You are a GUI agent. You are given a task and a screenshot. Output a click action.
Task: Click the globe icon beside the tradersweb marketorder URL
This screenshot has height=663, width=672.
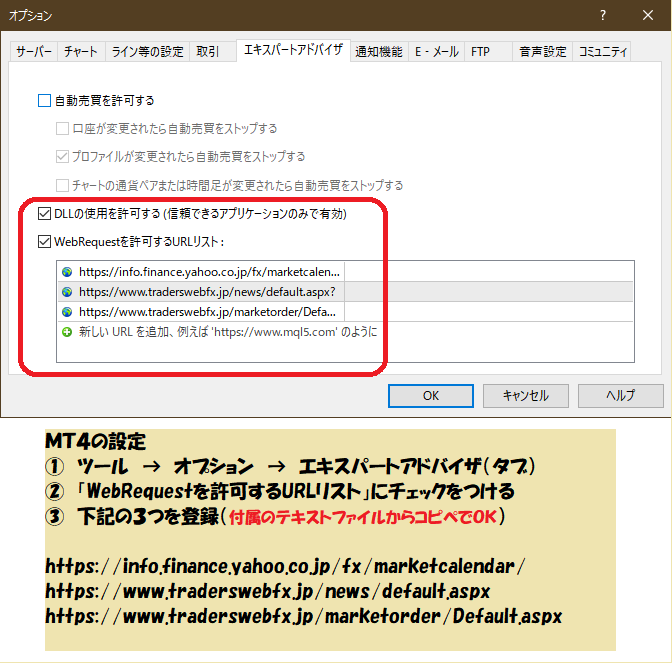(x=67, y=312)
